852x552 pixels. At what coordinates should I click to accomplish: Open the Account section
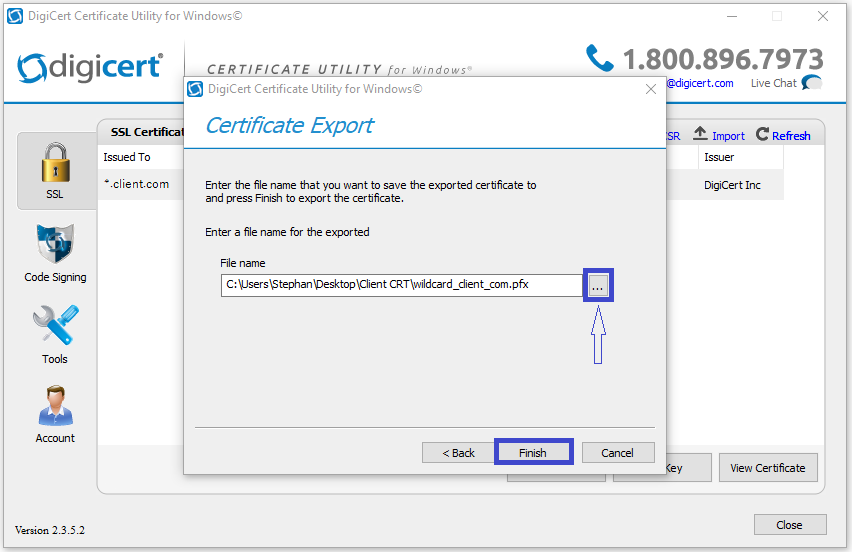(55, 415)
